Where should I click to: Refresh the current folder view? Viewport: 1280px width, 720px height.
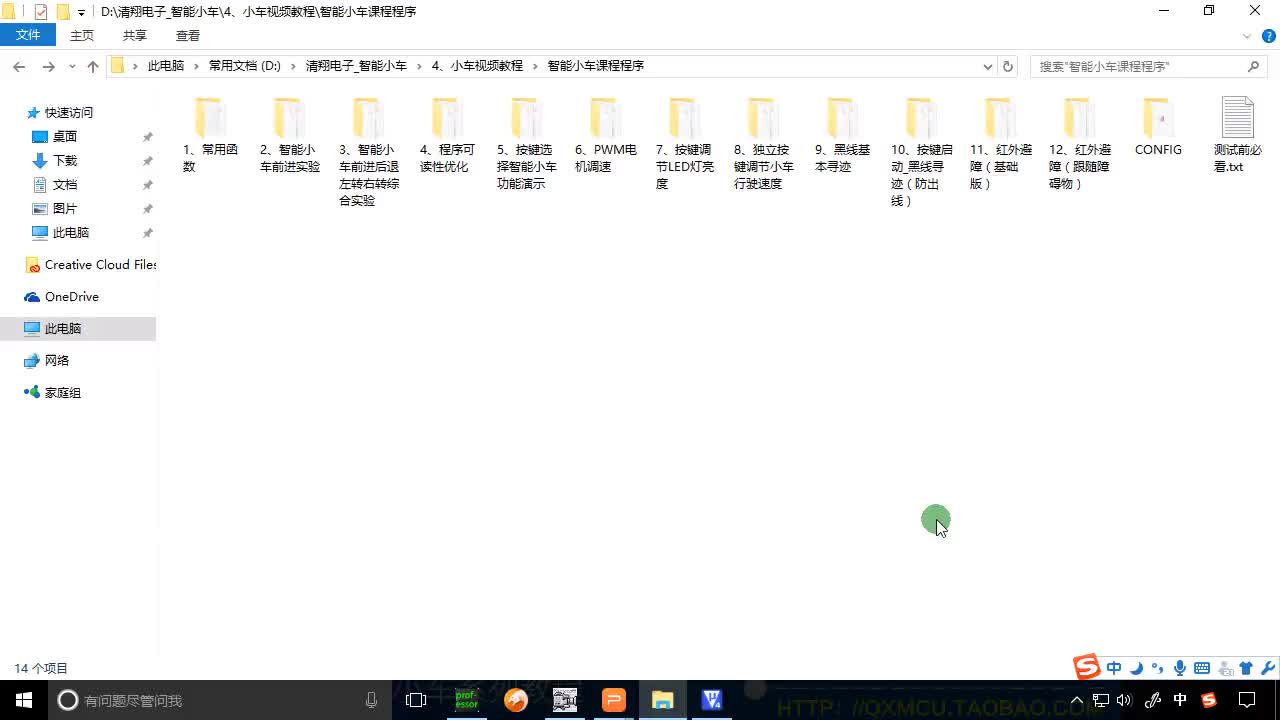click(1008, 66)
